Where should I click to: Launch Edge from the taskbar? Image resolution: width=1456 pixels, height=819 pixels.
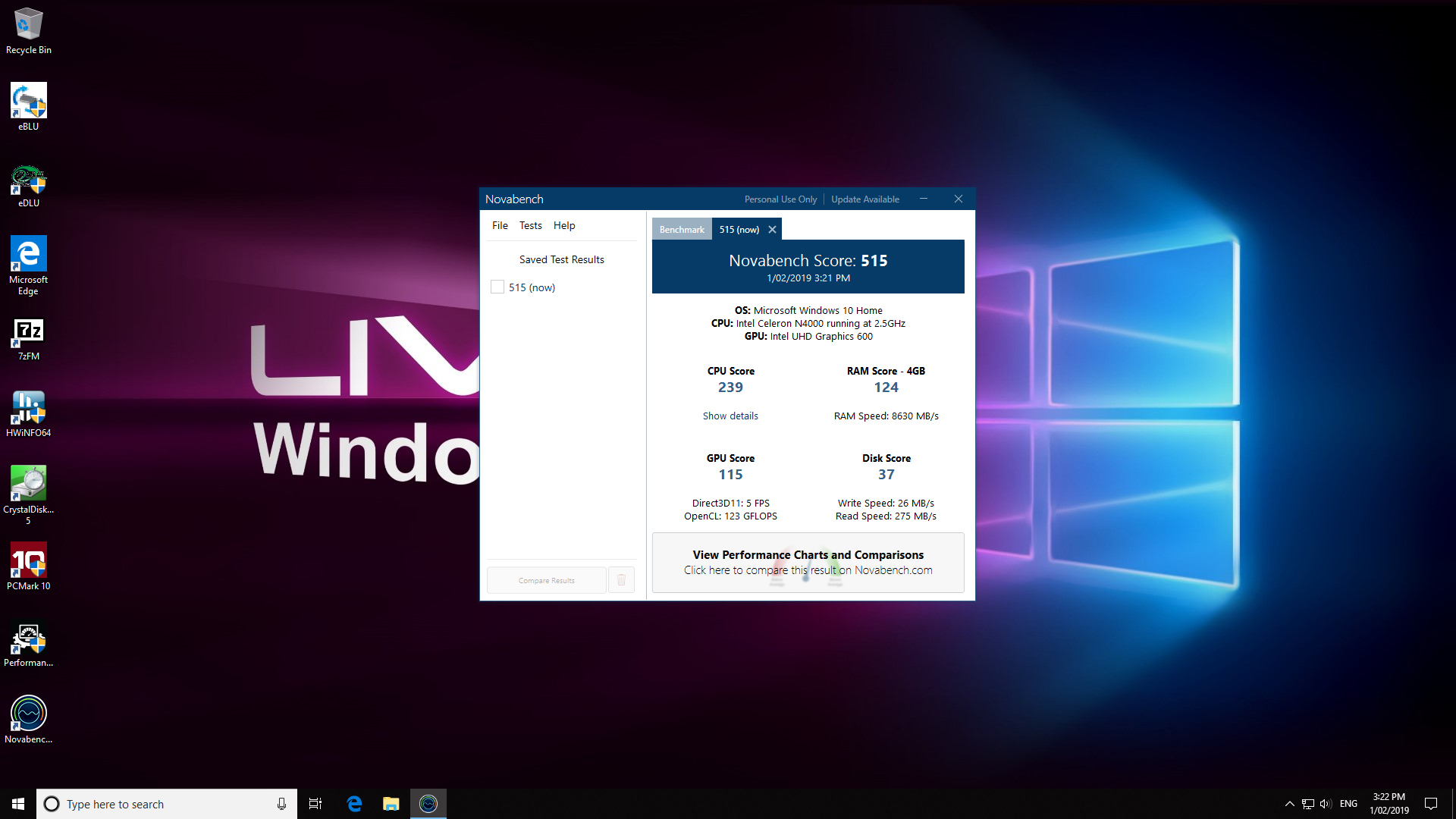tap(354, 804)
